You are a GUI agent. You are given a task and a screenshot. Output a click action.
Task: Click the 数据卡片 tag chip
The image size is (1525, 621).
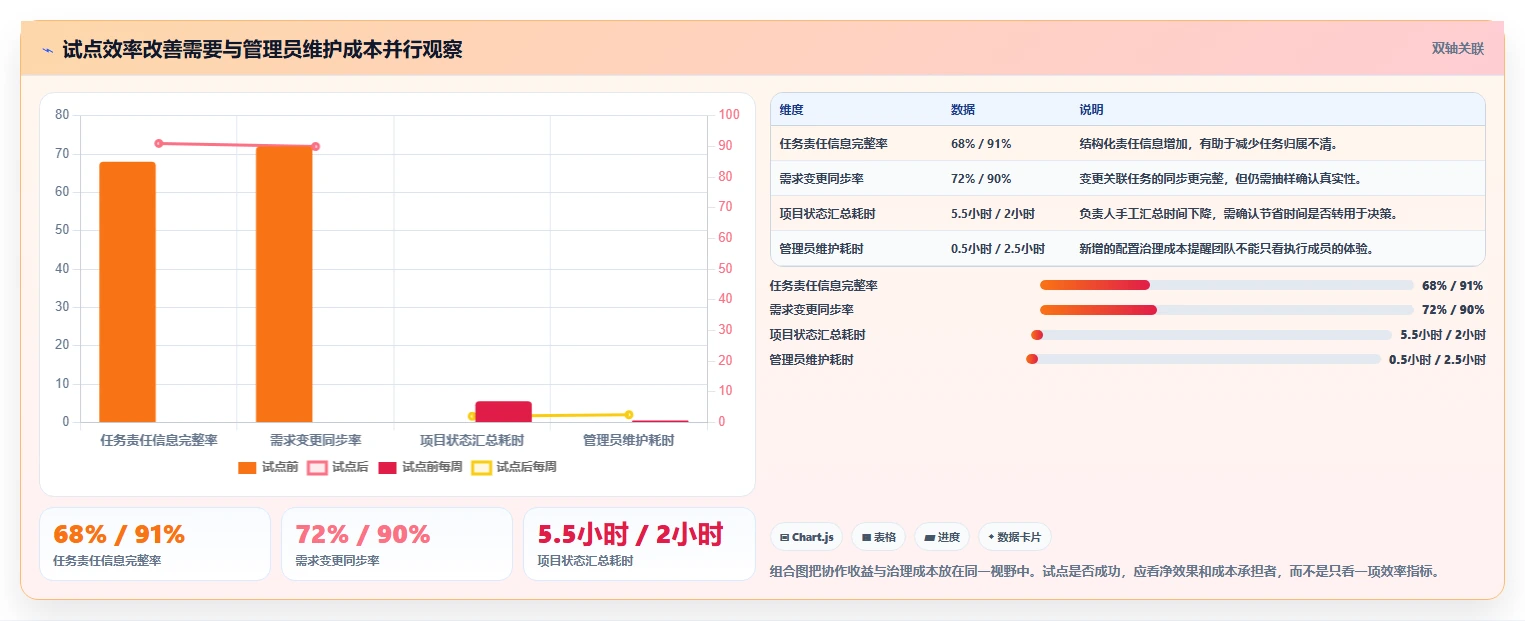1014,537
